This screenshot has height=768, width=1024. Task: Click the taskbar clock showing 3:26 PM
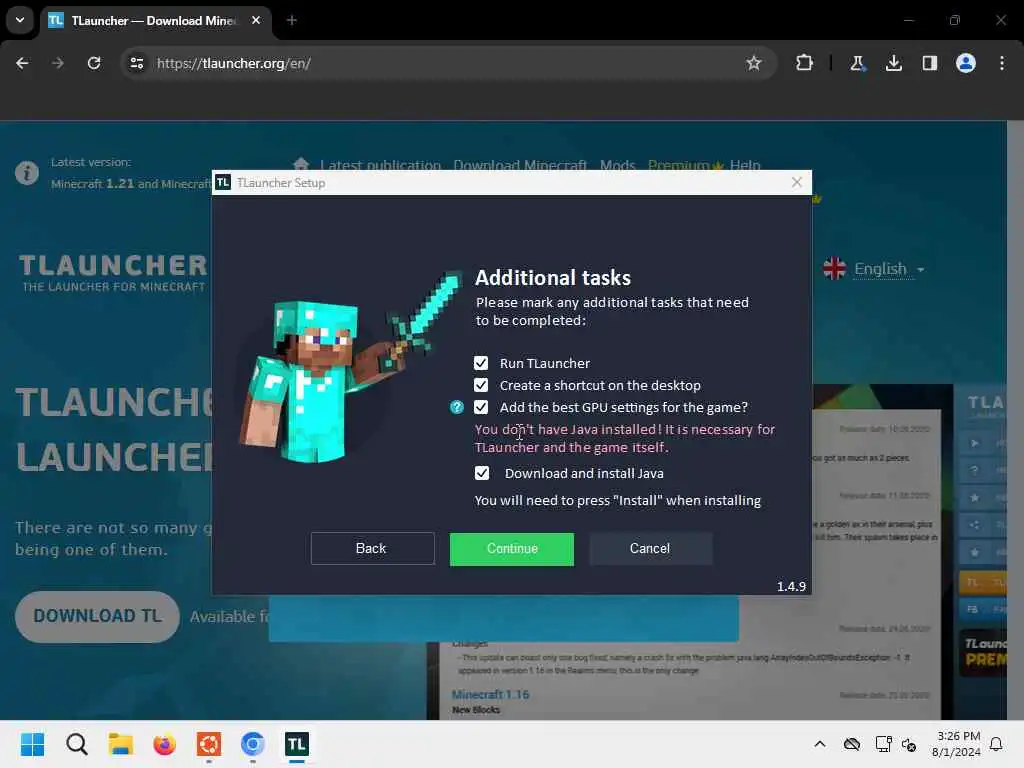(x=957, y=744)
